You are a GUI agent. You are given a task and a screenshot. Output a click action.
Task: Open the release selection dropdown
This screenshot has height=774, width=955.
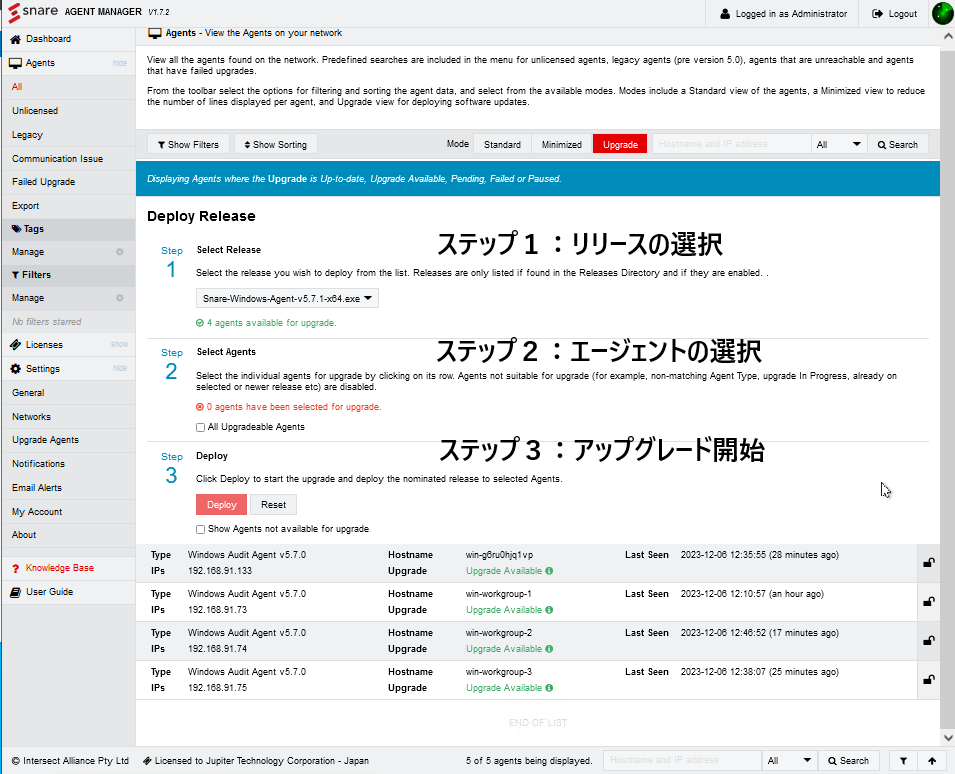coord(287,298)
